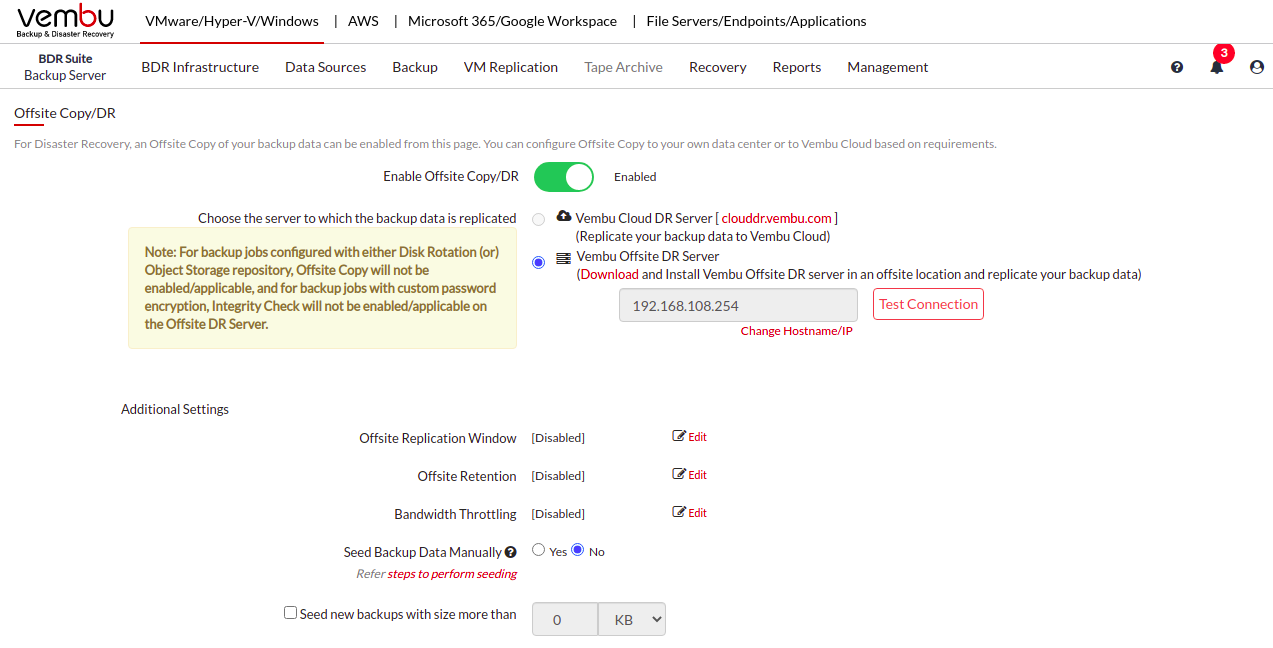Screen dimensions: 1273x648
Task: Click the Test Connection button
Action: 928,304
